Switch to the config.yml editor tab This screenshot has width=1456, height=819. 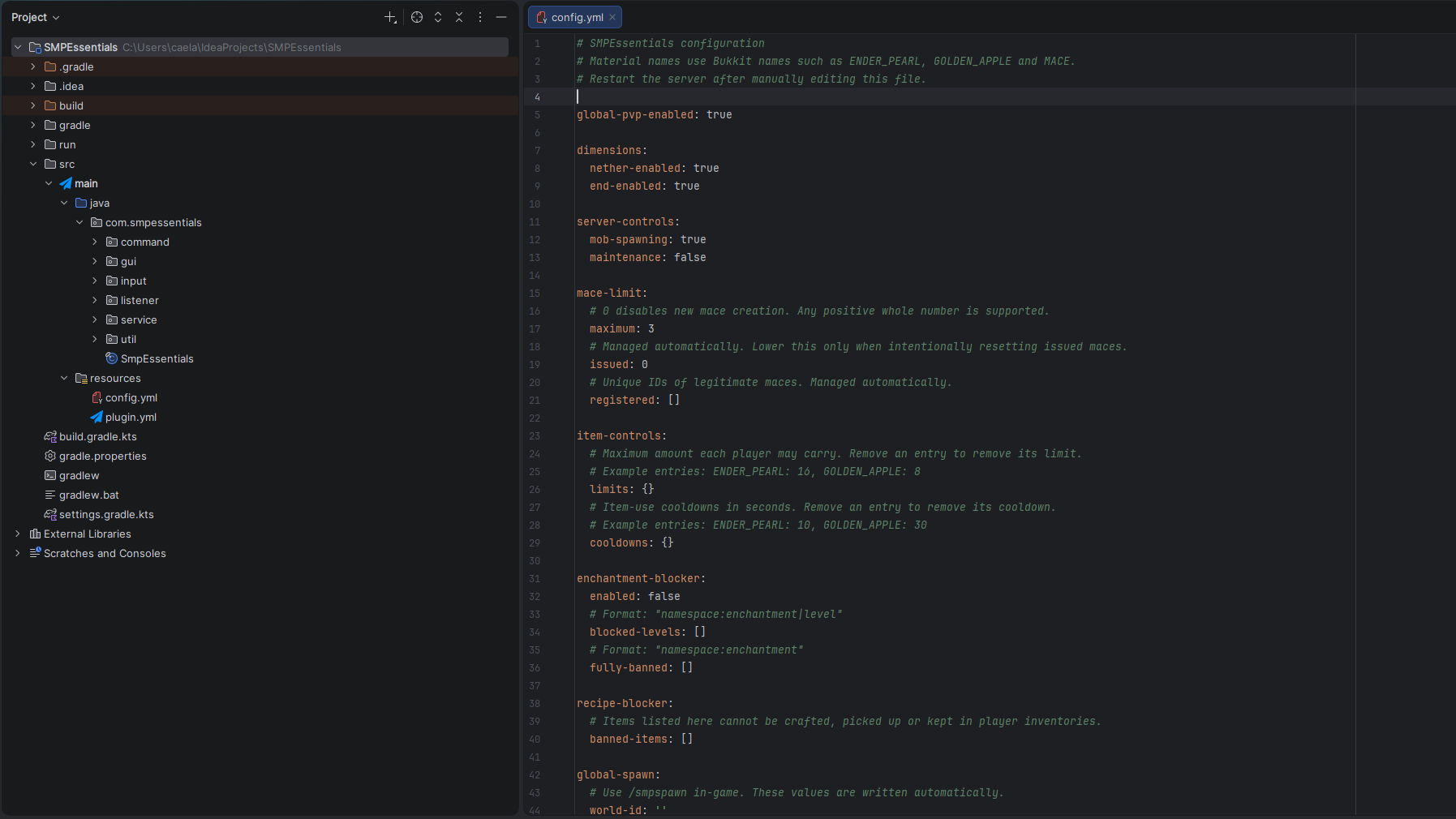(577, 17)
